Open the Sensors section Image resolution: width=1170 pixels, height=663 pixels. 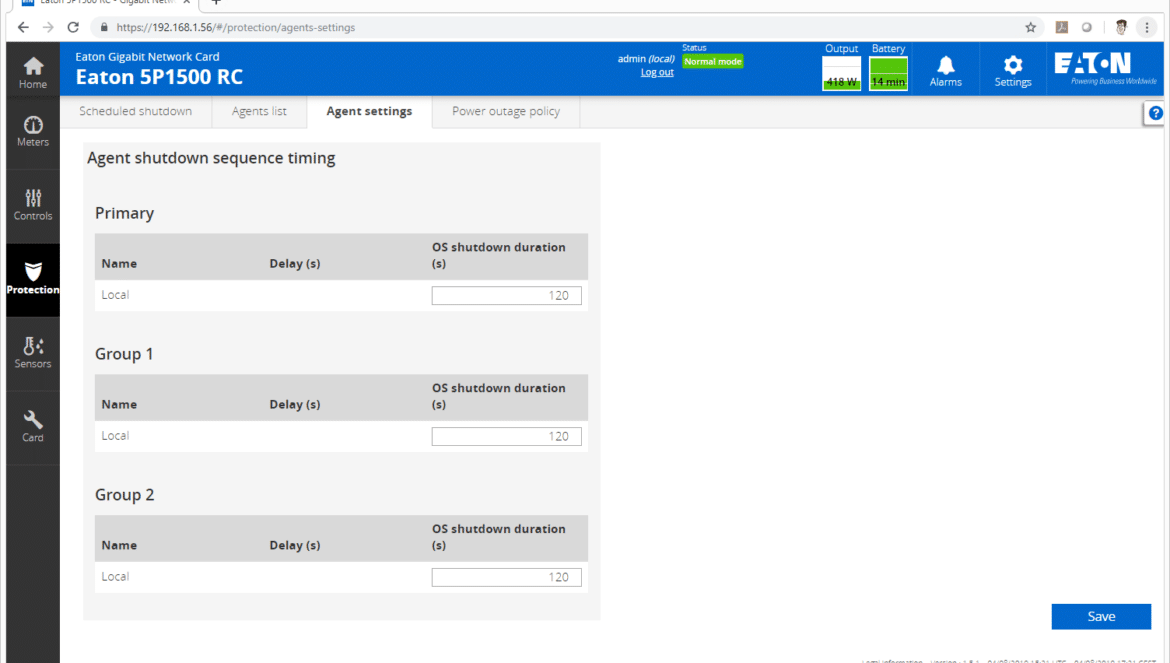click(x=33, y=353)
